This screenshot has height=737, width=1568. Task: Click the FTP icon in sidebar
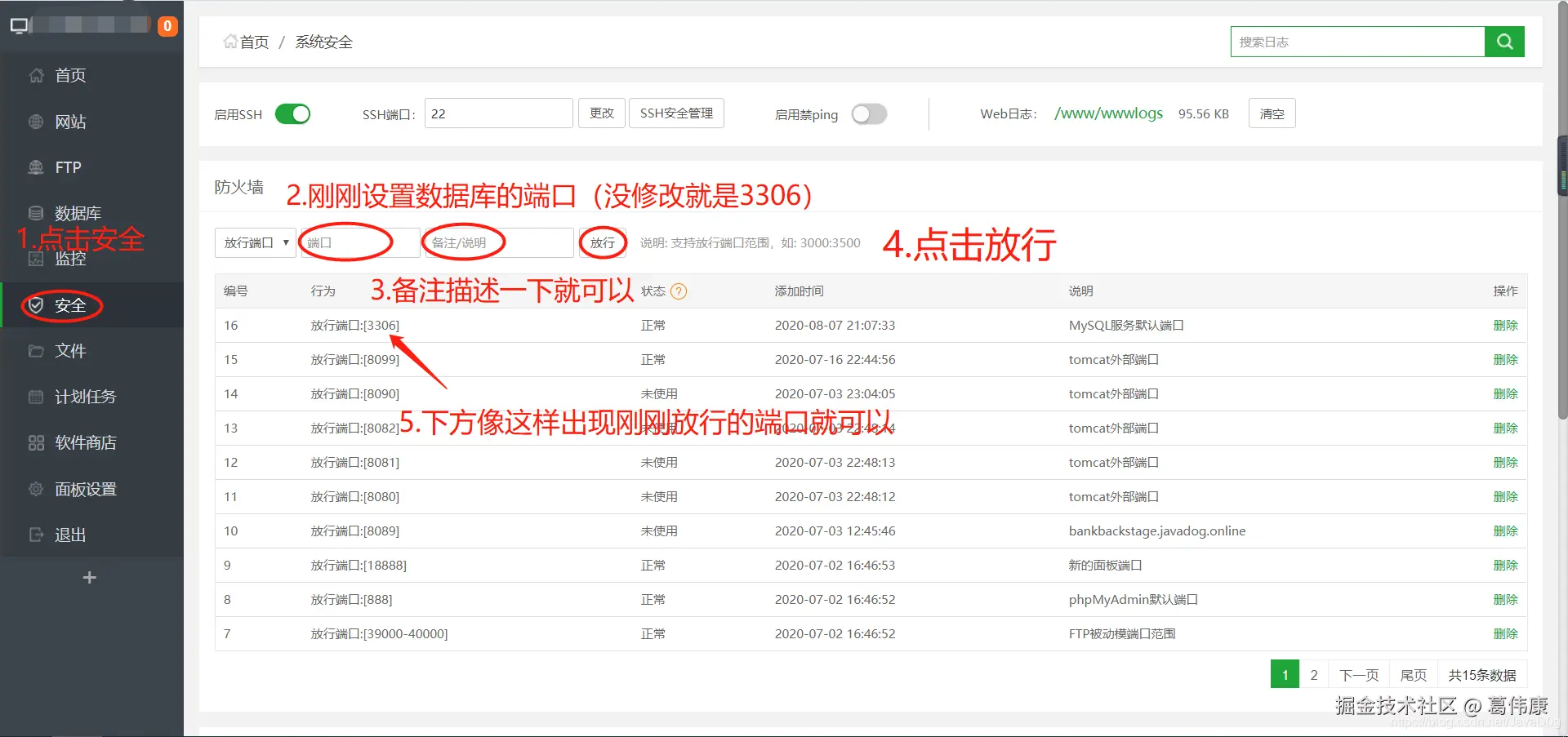click(36, 167)
